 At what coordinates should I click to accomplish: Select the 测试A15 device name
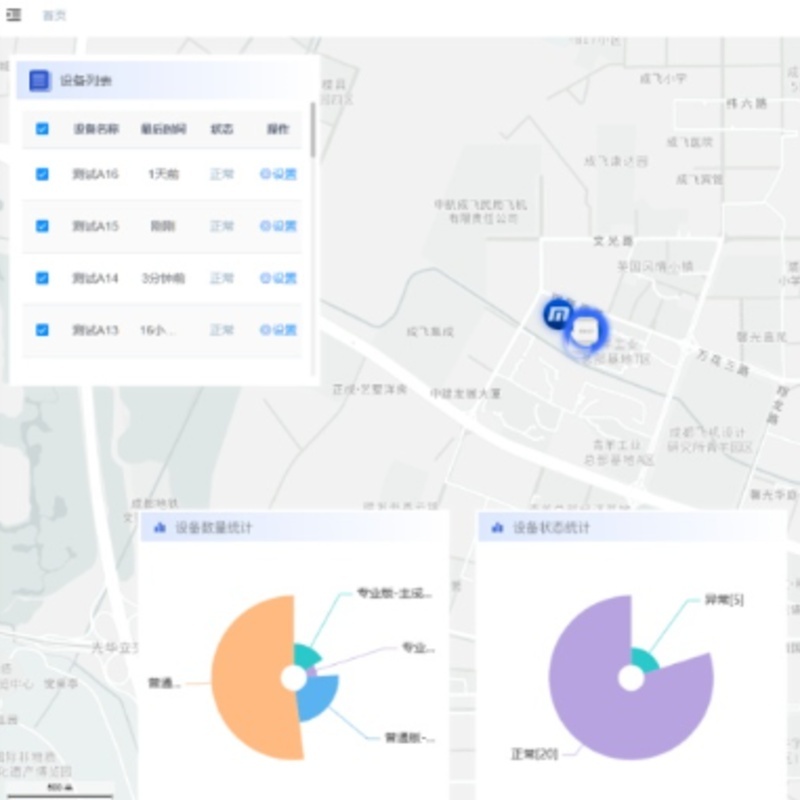95,226
